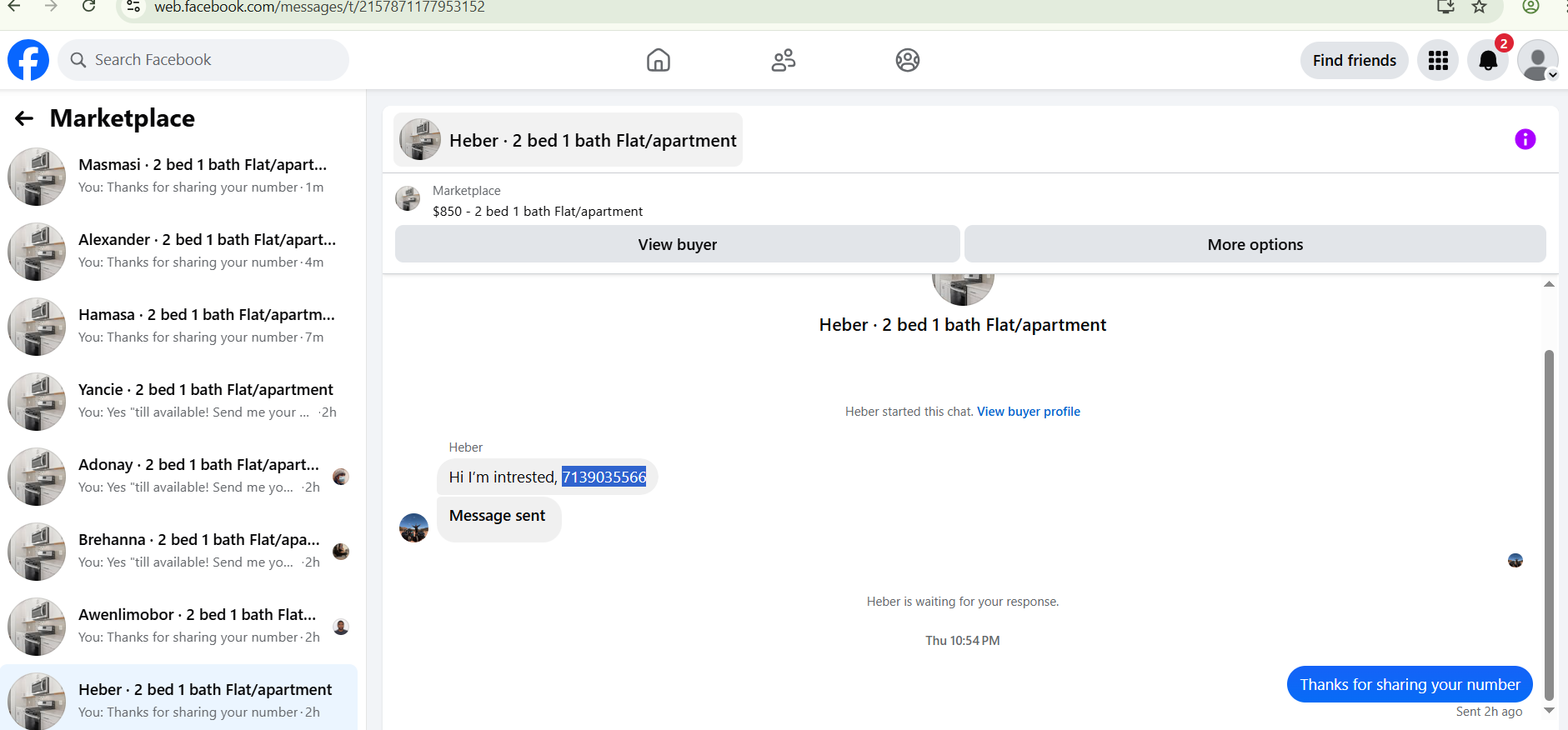Open the apps grid menu icon
Viewport: 1568px width, 730px height.
click(x=1438, y=60)
